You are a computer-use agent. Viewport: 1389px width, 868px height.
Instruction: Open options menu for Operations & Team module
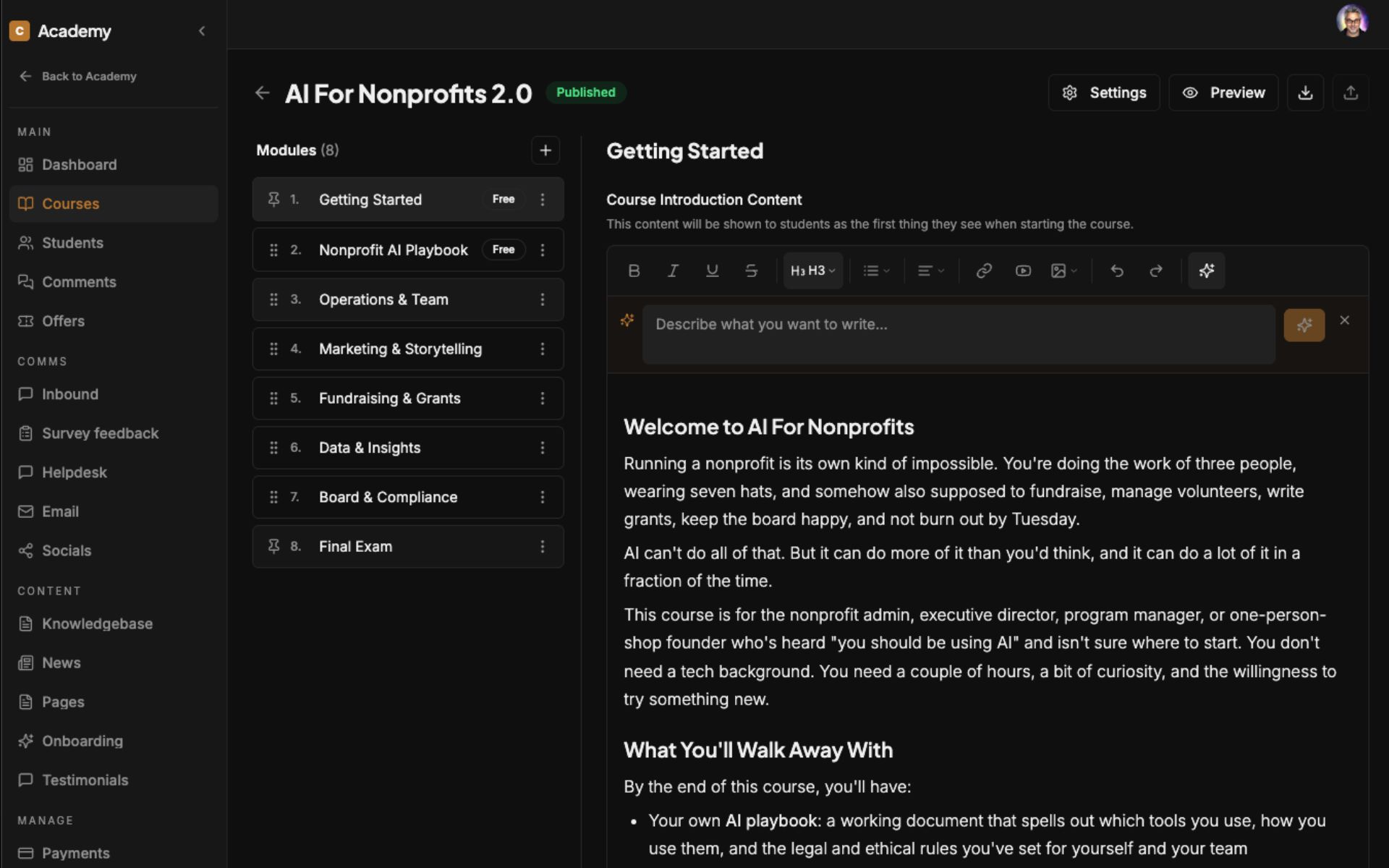(543, 299)
